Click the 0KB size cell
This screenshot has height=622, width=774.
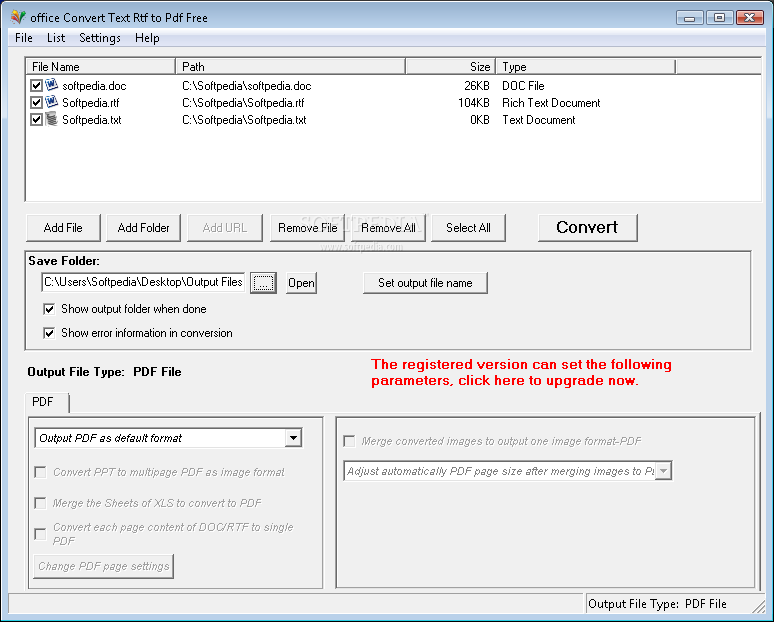[480, 120]
